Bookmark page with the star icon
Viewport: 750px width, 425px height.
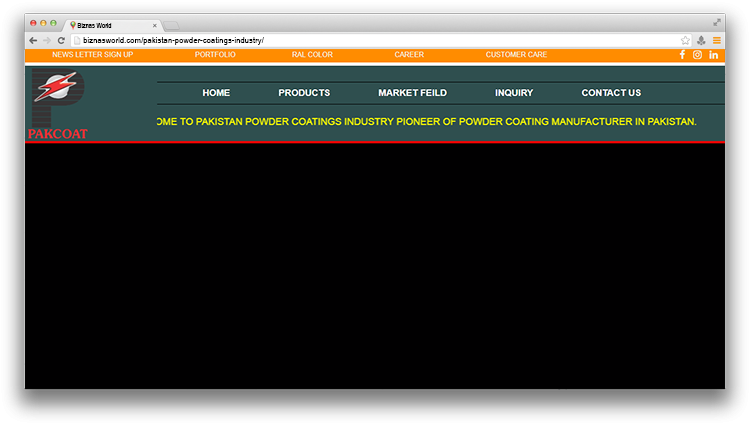(x=685, y=40)
